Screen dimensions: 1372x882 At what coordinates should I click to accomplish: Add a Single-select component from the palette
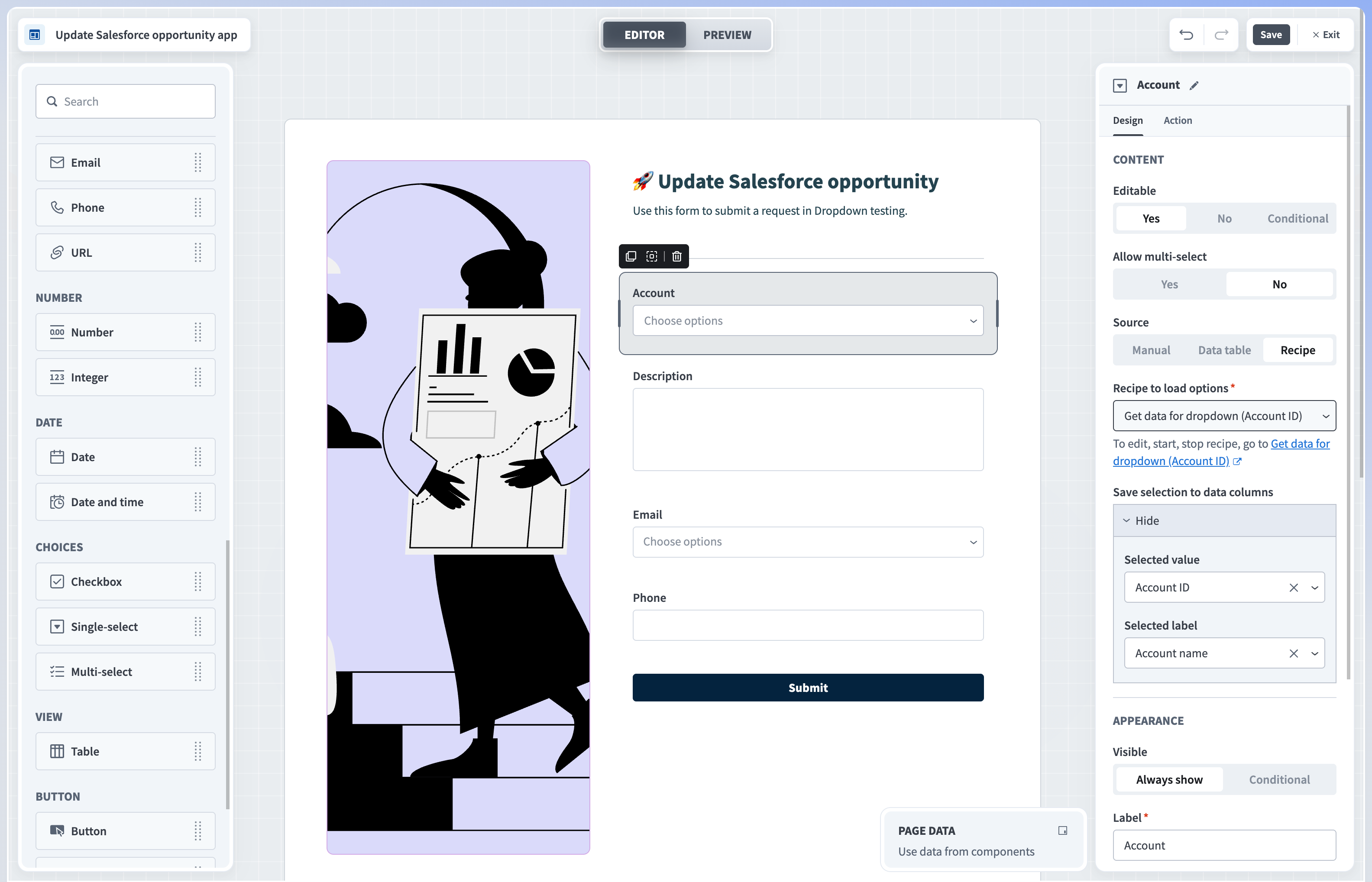[126, 627]
